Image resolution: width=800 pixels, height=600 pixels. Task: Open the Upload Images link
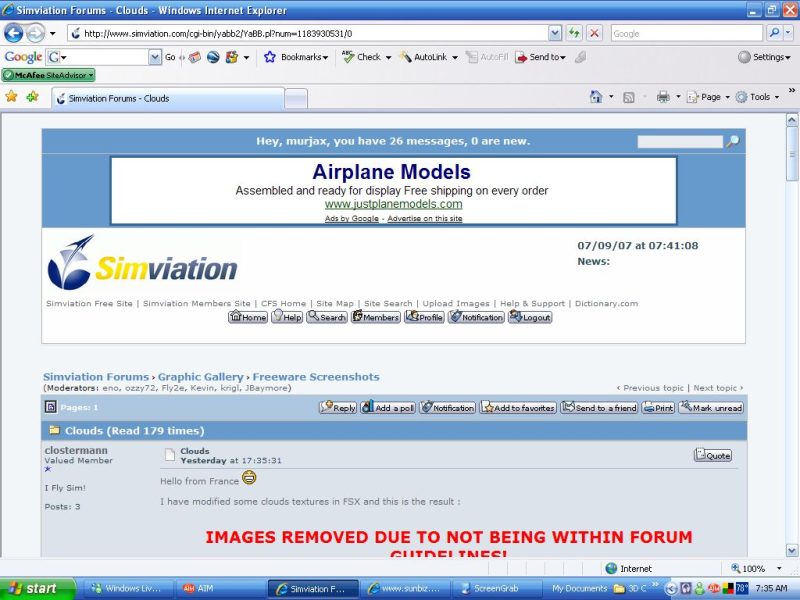456,304
